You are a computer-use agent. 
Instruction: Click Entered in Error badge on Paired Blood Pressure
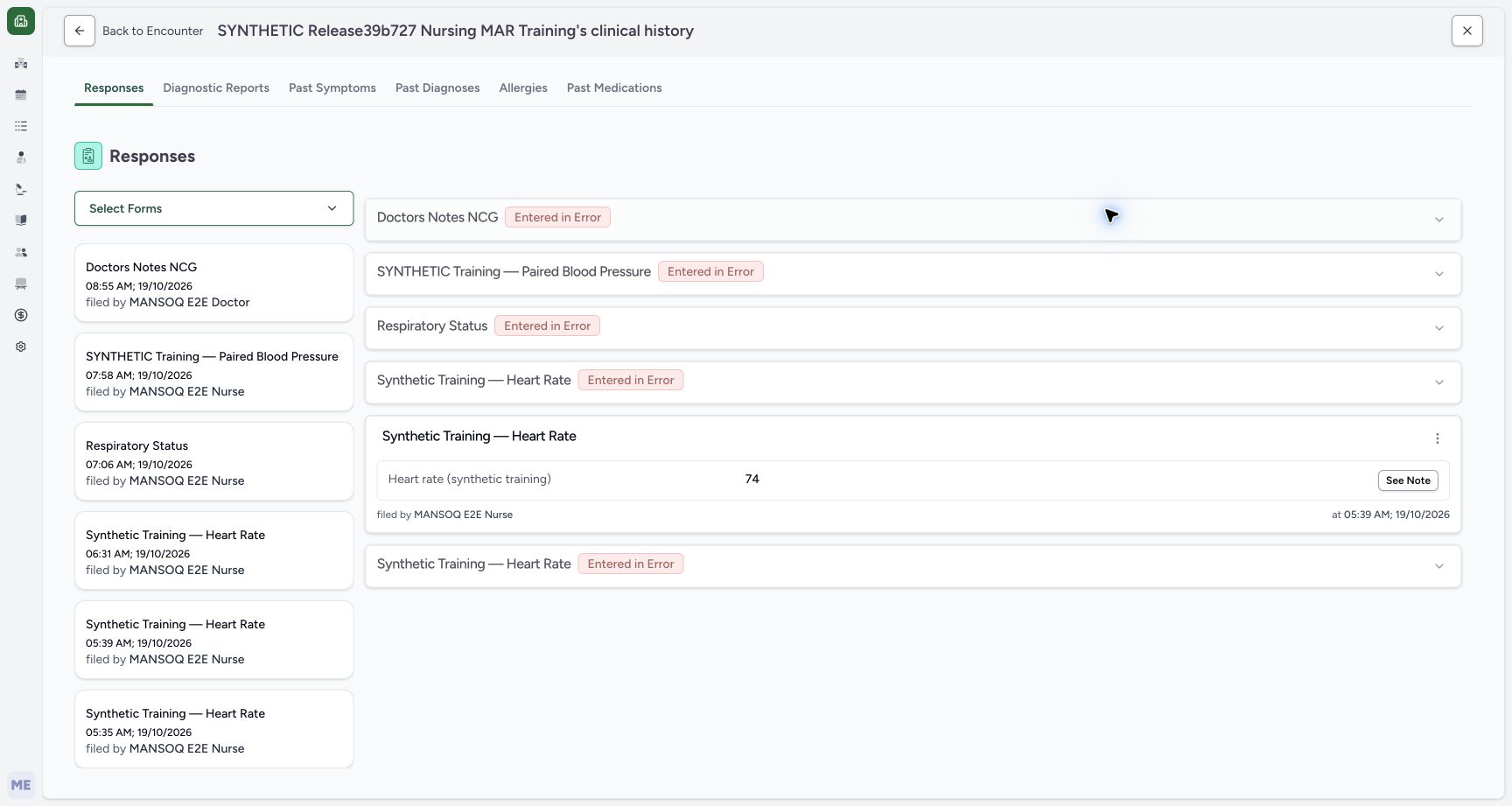[x=710, y=272]
